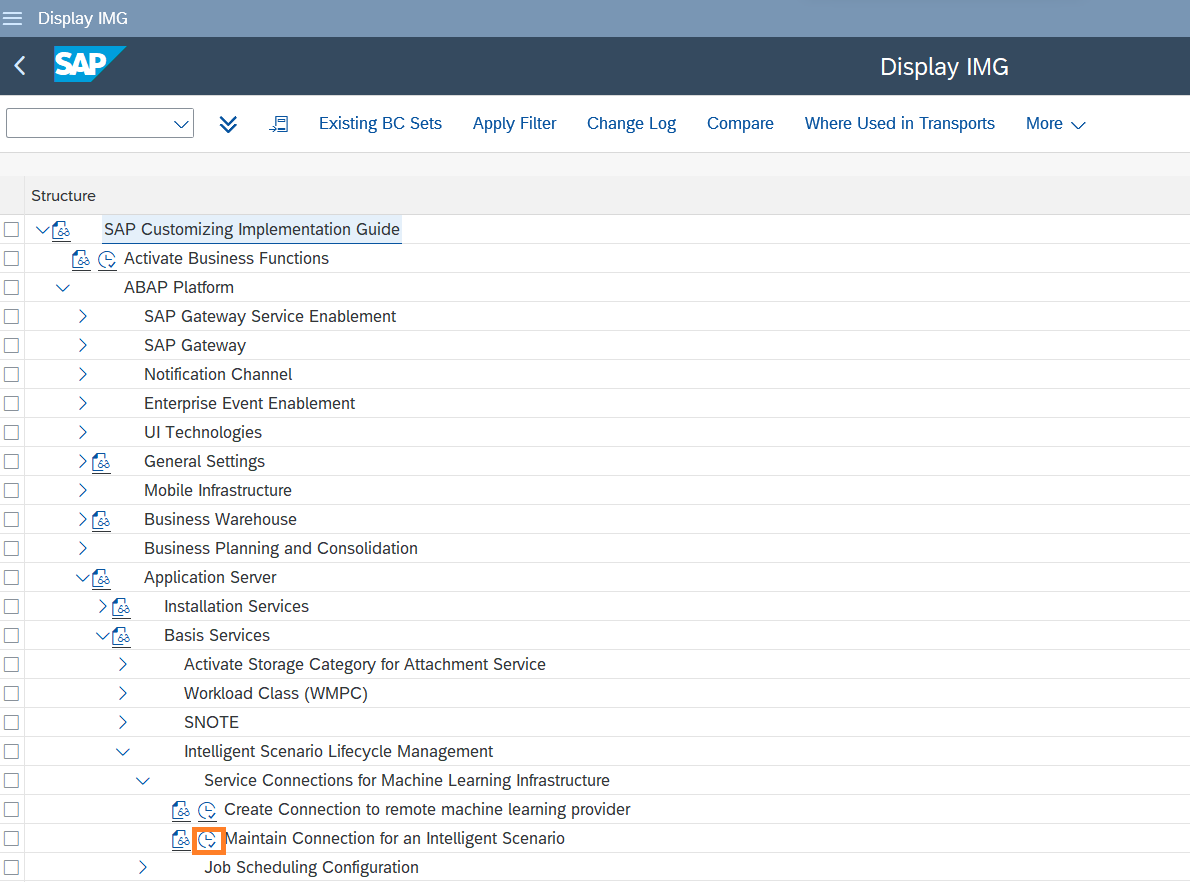Check the box for the SNOTE row
This screenshot has width=1190, height=882.
click(11, 723)
